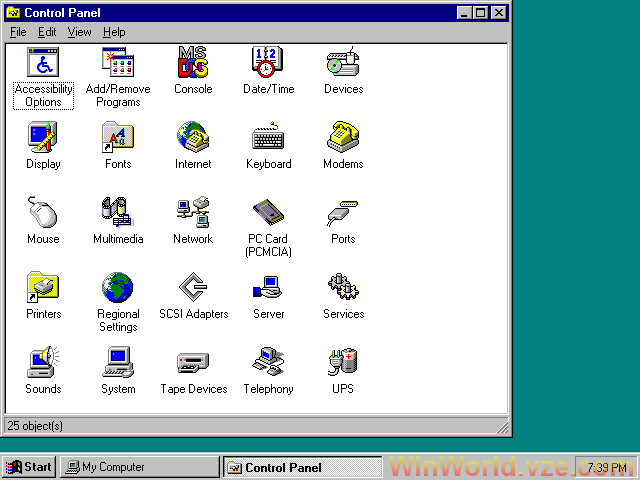
Task: Switch to My Computer taskbar button
Action: (x=140, y=467)
